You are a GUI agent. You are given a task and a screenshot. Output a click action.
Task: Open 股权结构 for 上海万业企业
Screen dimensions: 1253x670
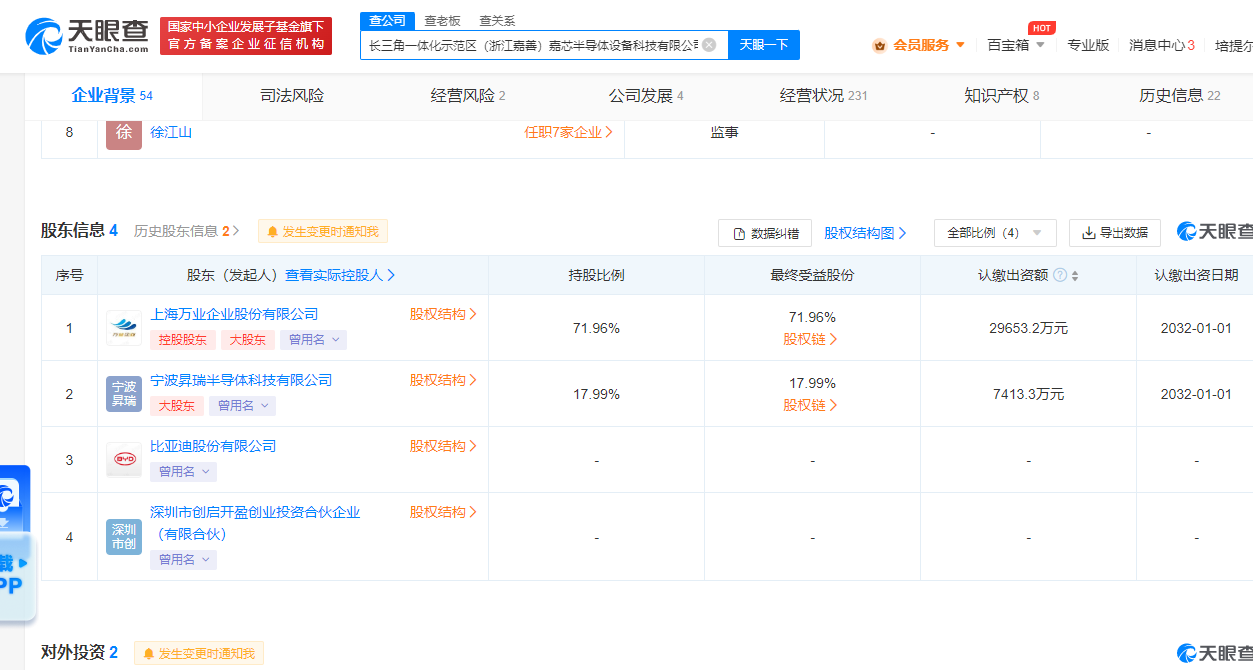443,314
